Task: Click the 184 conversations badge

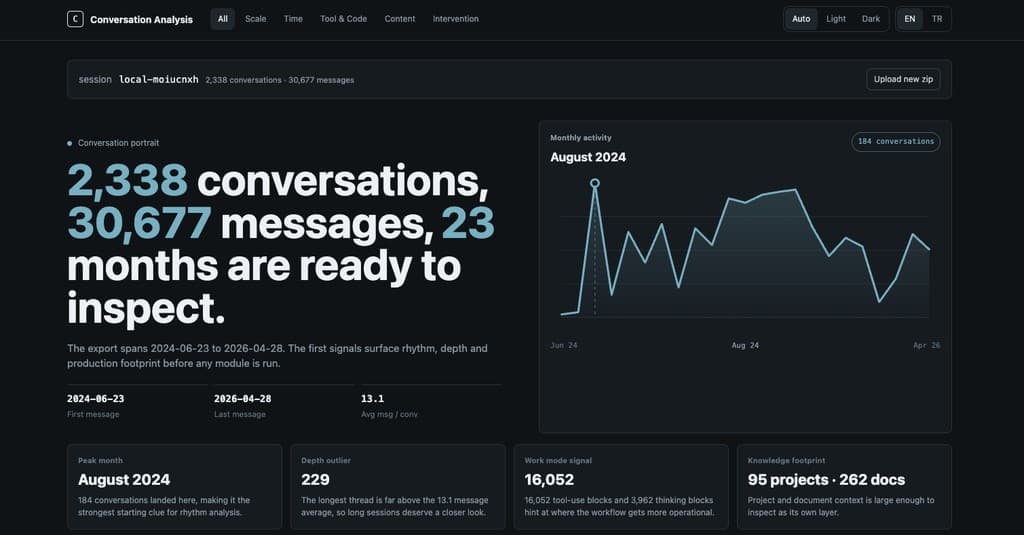Action: pyautogui.click(x=896, y=142)
